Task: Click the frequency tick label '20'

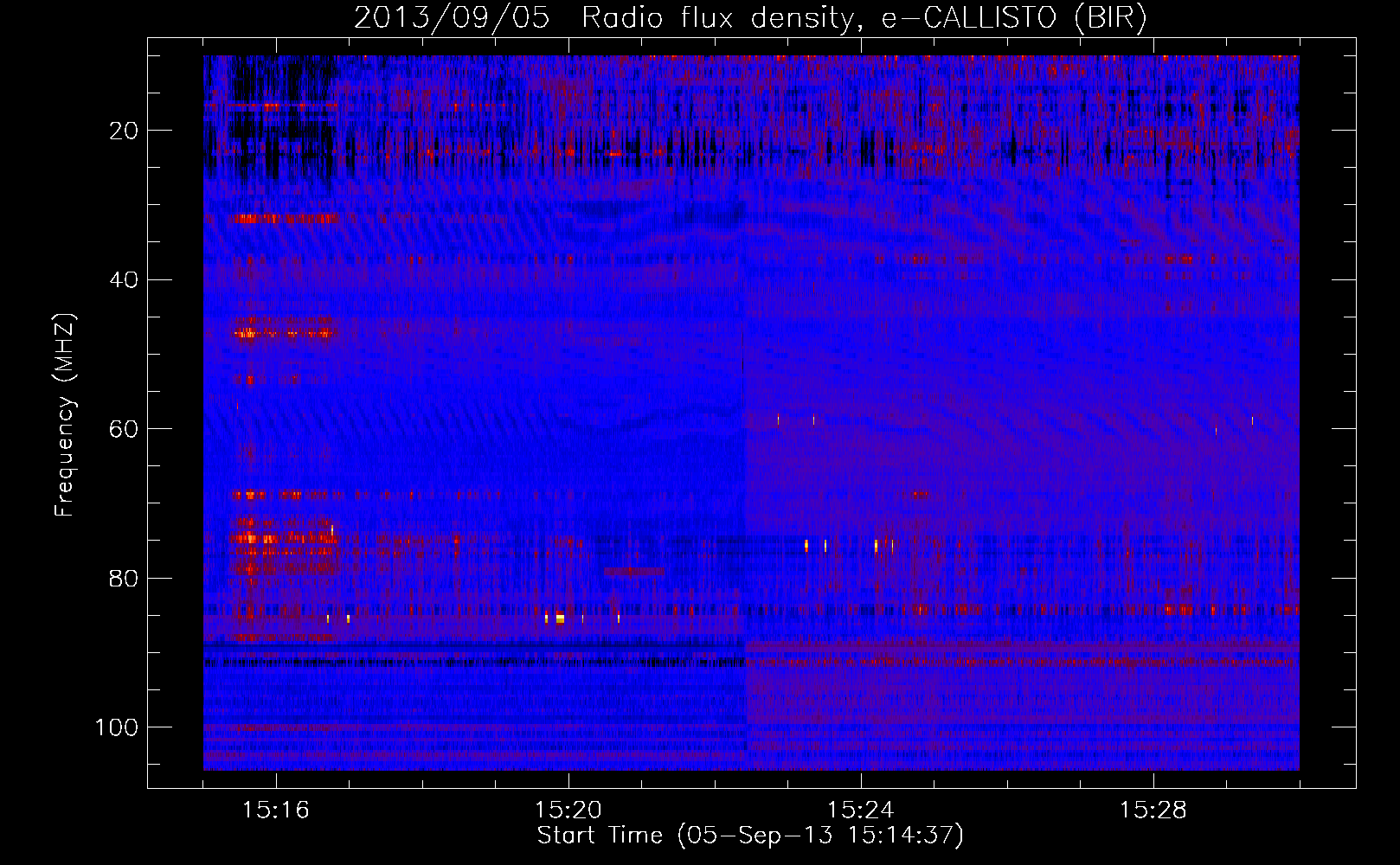Action: [x=125, y=131]
